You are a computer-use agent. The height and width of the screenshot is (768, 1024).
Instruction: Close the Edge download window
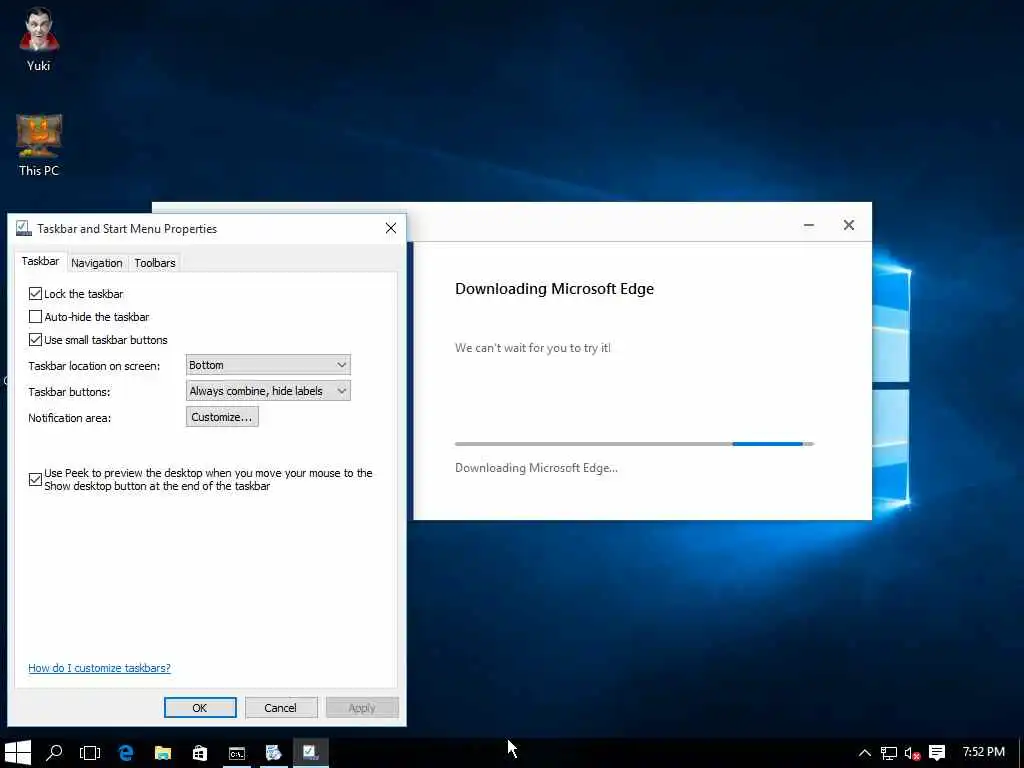point(848,225)
